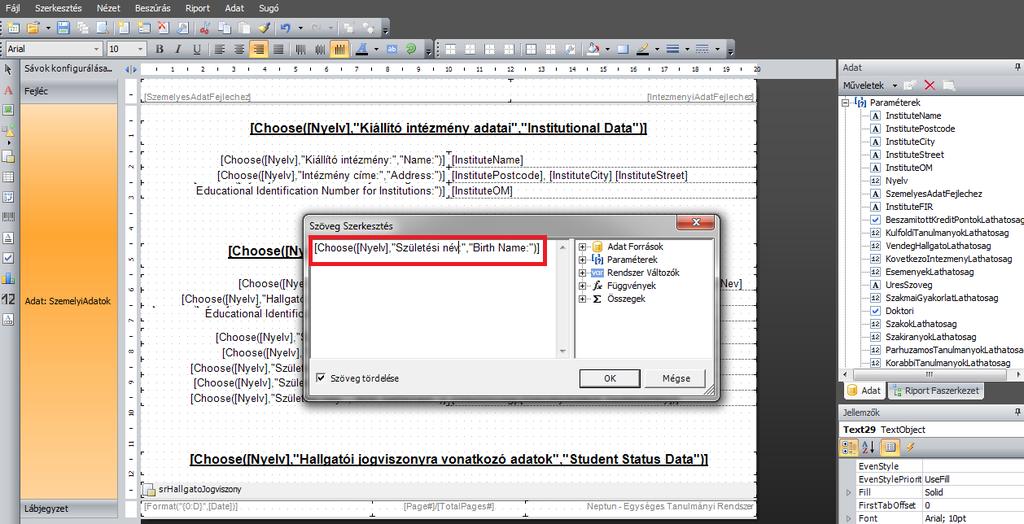This screenshot has width=1024, height=524.
Task: Click the delete page (red X) toolbar icon
Action: [x=163, y=27]
